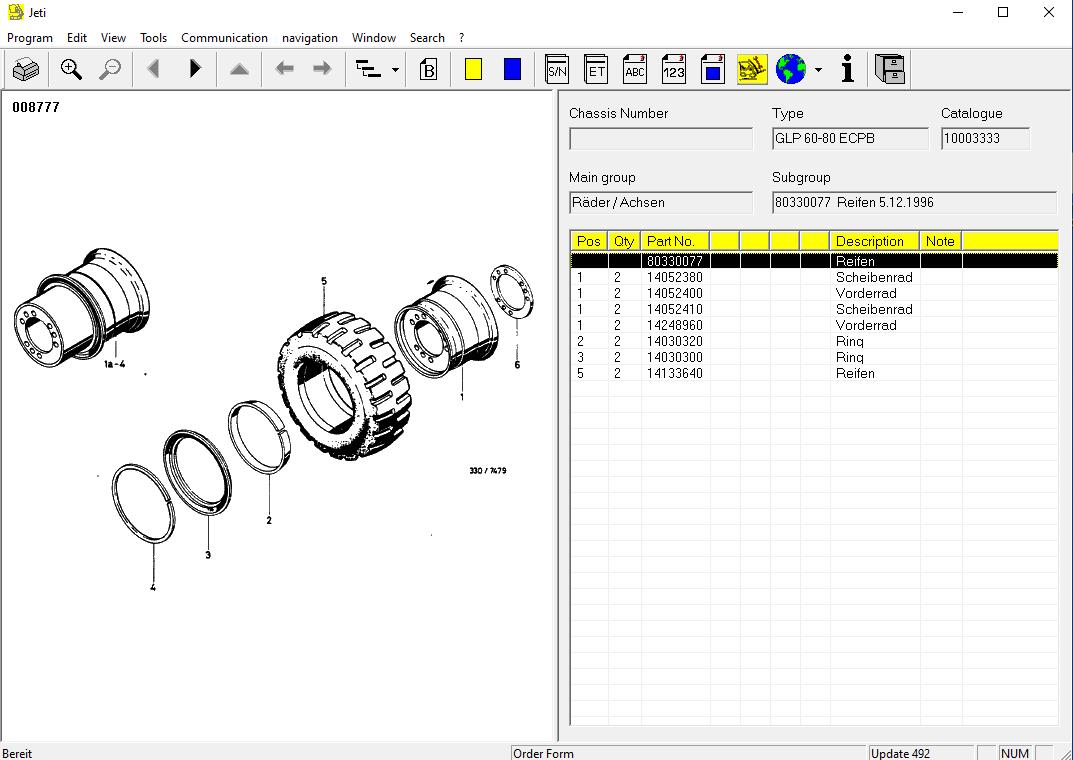Click the Print toolbar icon

[26, 69]
